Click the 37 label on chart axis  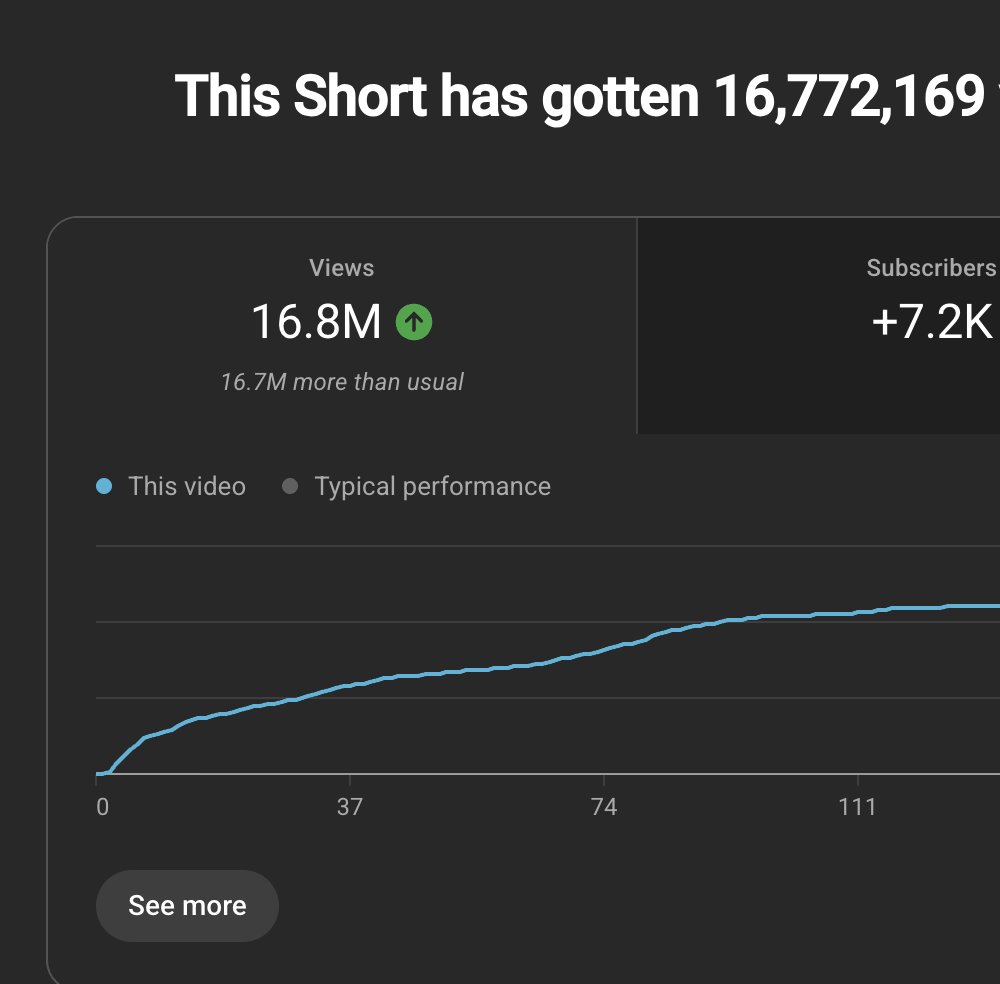pos(349,807)
